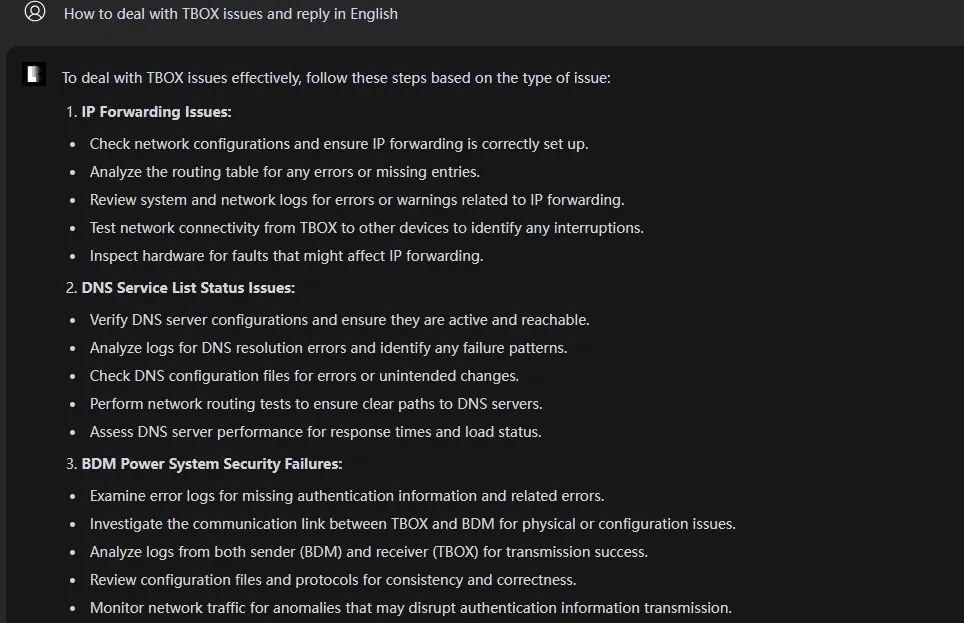Click the user question about TBOX issues
964x623 pixels.
[x=230, y=14]
